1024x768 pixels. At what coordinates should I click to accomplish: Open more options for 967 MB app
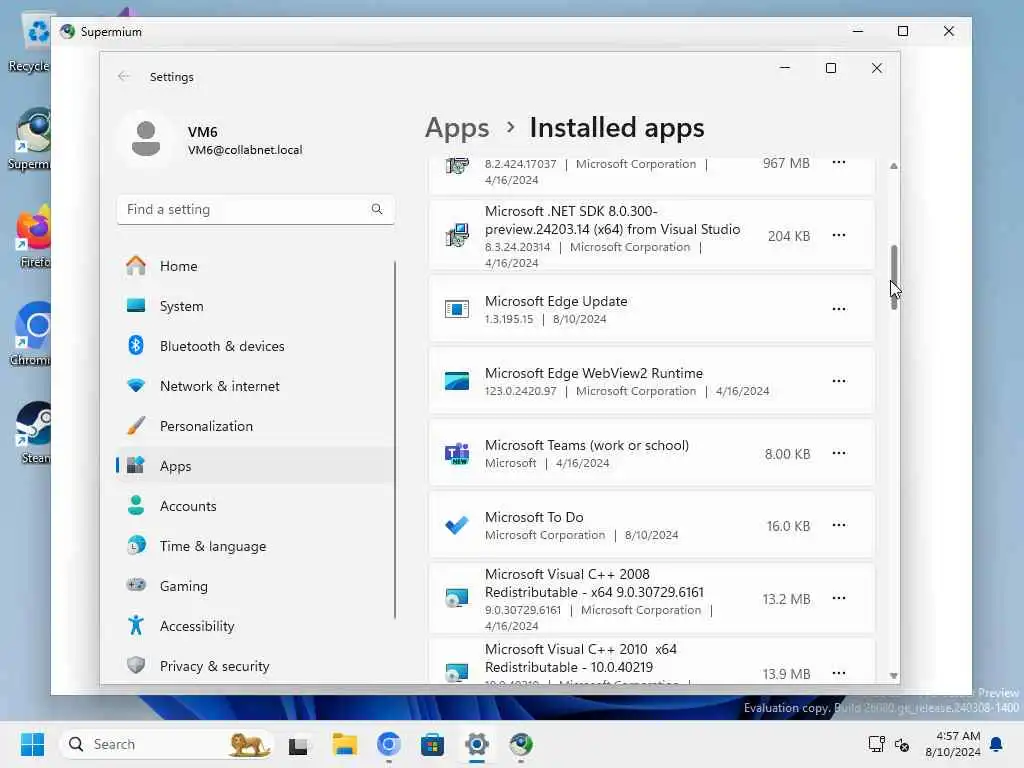tap(839, 163)
